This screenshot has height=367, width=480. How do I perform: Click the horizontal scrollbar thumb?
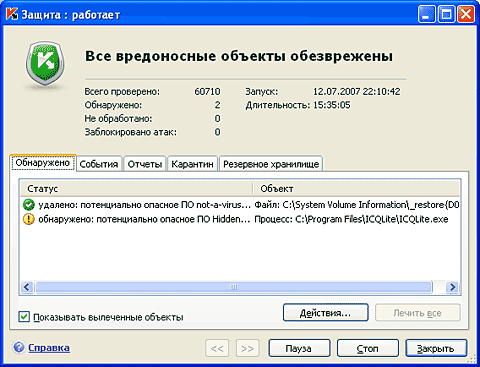click(234, 287)
